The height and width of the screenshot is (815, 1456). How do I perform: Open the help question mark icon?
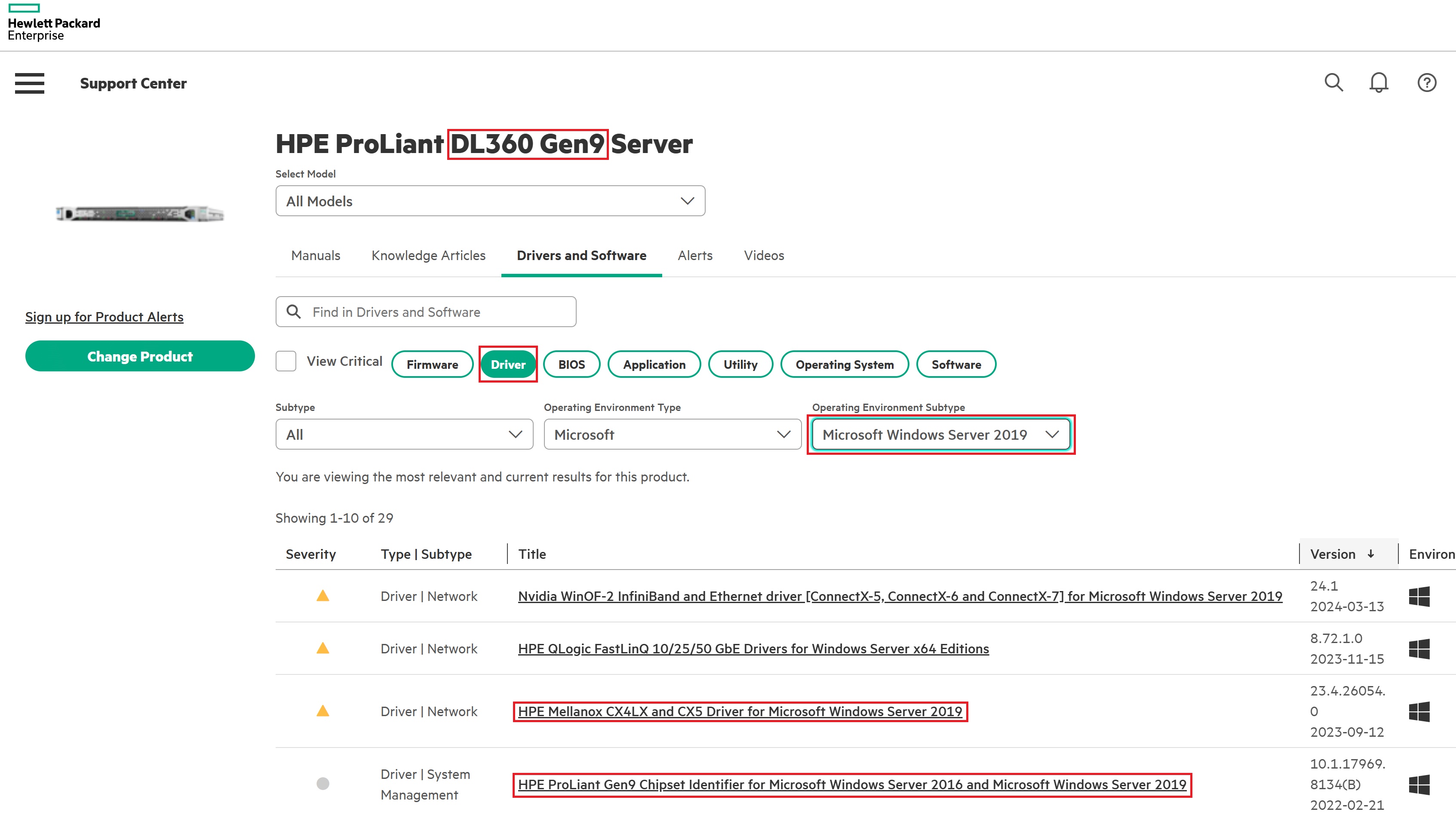tap(1427, 83)
